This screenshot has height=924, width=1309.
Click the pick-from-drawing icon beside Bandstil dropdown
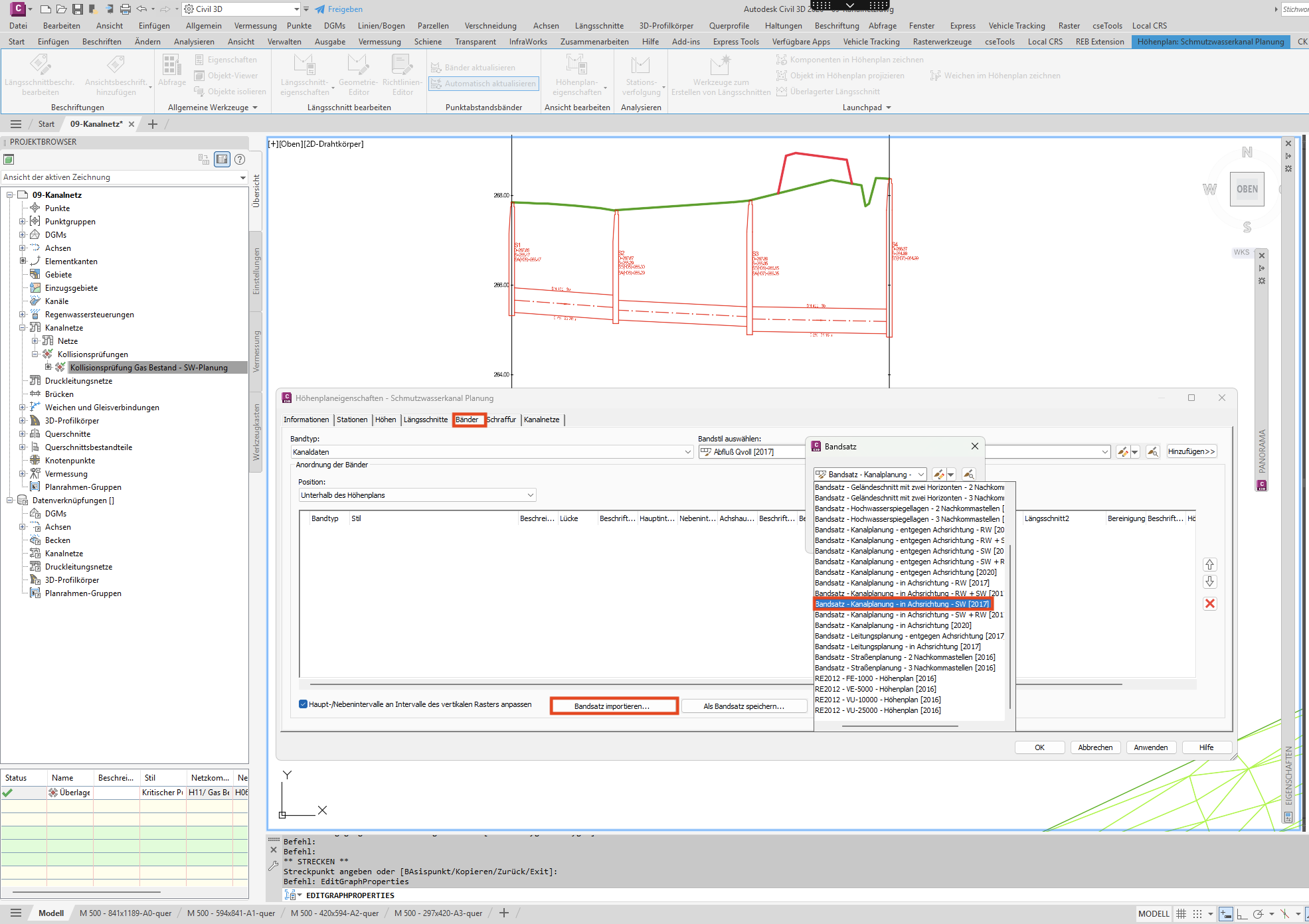[x=1152, y=451]
